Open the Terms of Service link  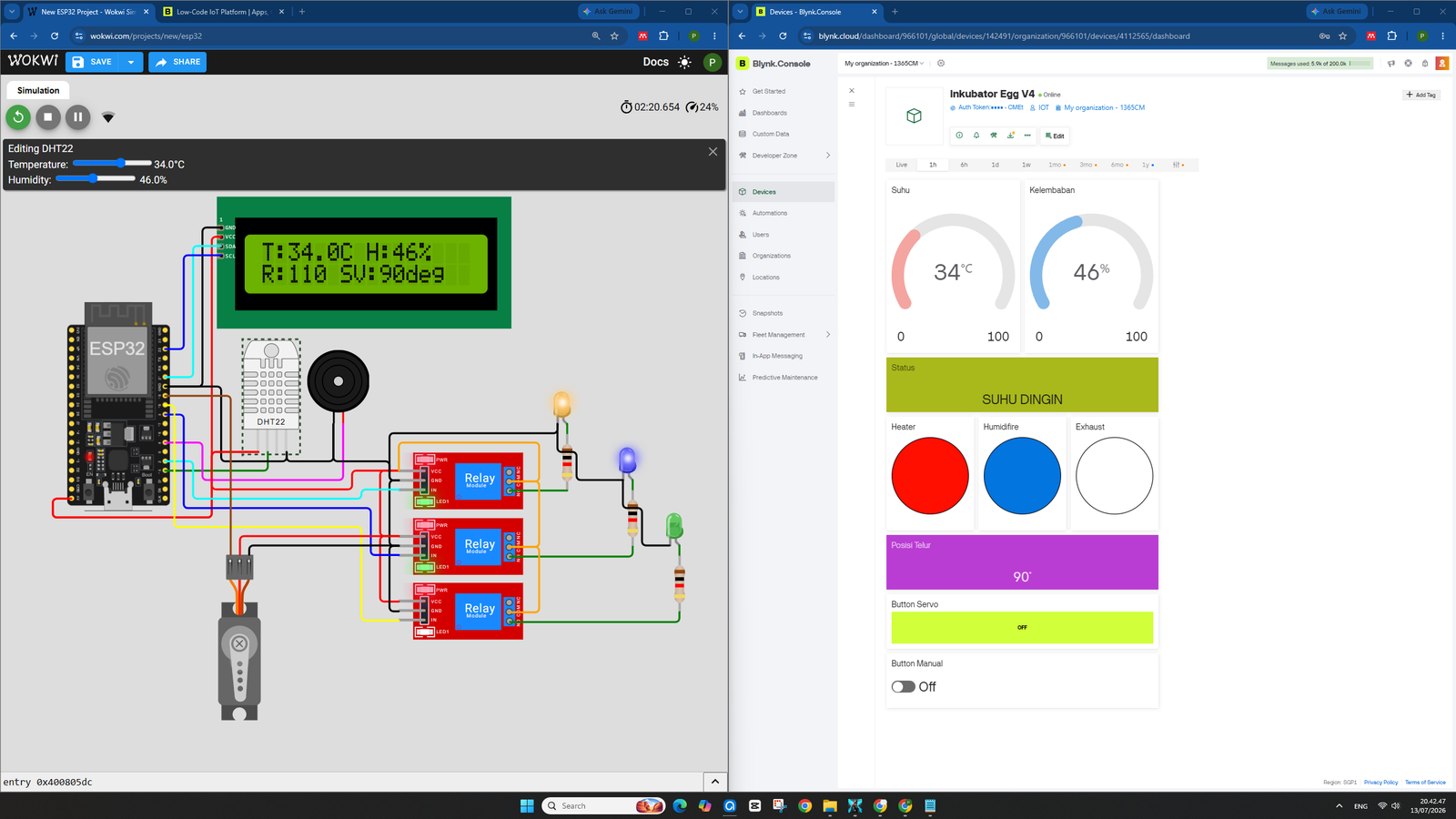1425,783
